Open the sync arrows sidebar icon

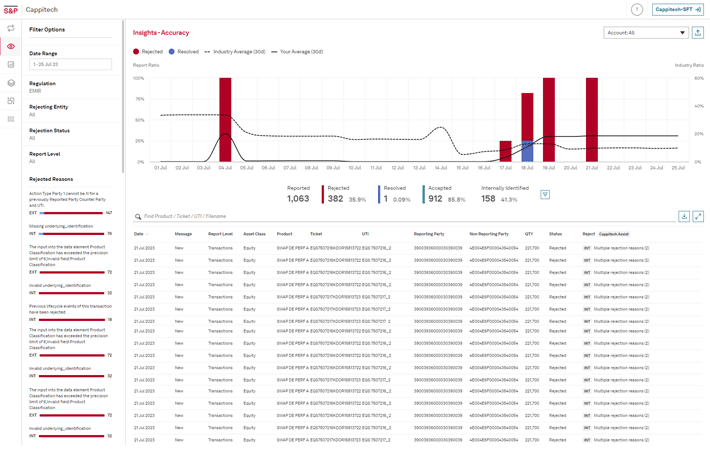click(11, 28)
